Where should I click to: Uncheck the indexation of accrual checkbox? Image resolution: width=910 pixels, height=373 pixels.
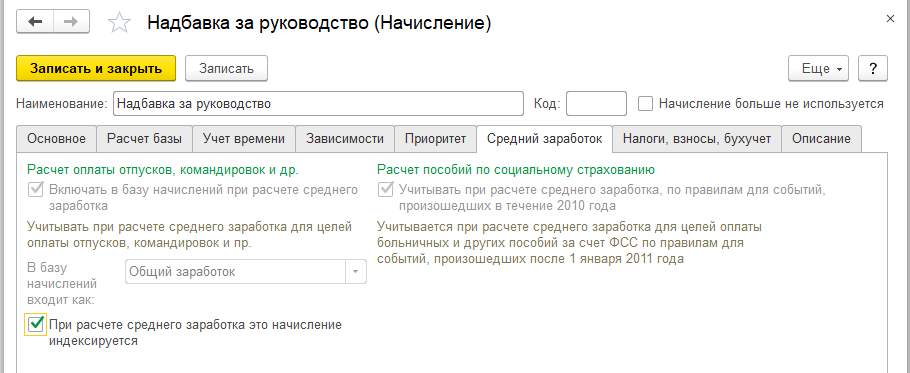(x=36, y=324)
